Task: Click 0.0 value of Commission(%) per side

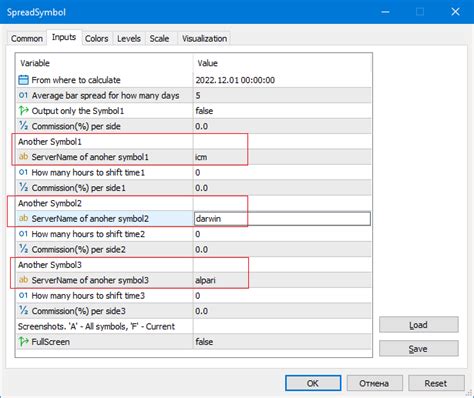Action: pyautogui.click(x=202, y=126)
